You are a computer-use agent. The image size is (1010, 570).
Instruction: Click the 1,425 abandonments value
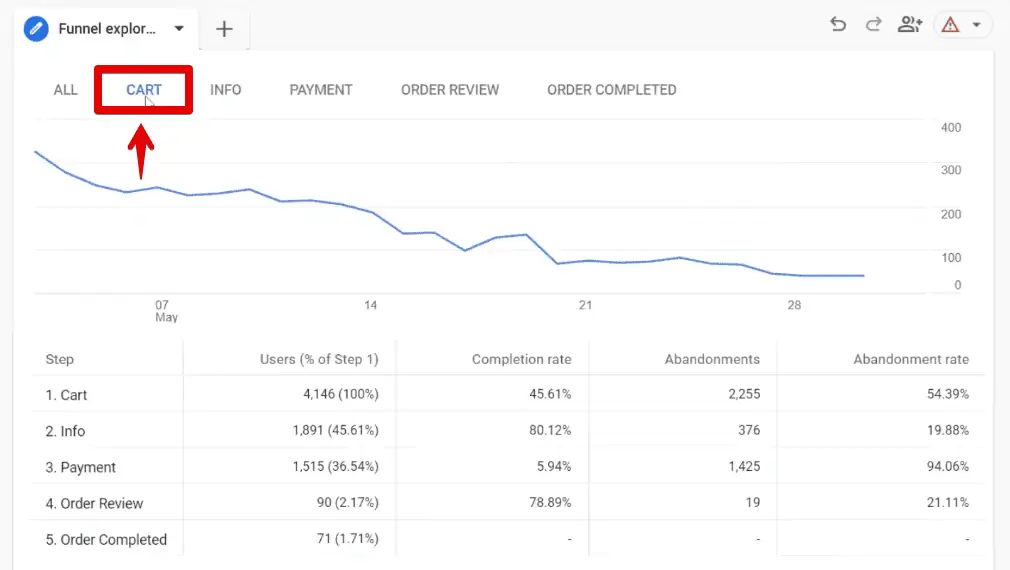click(744, 466)
